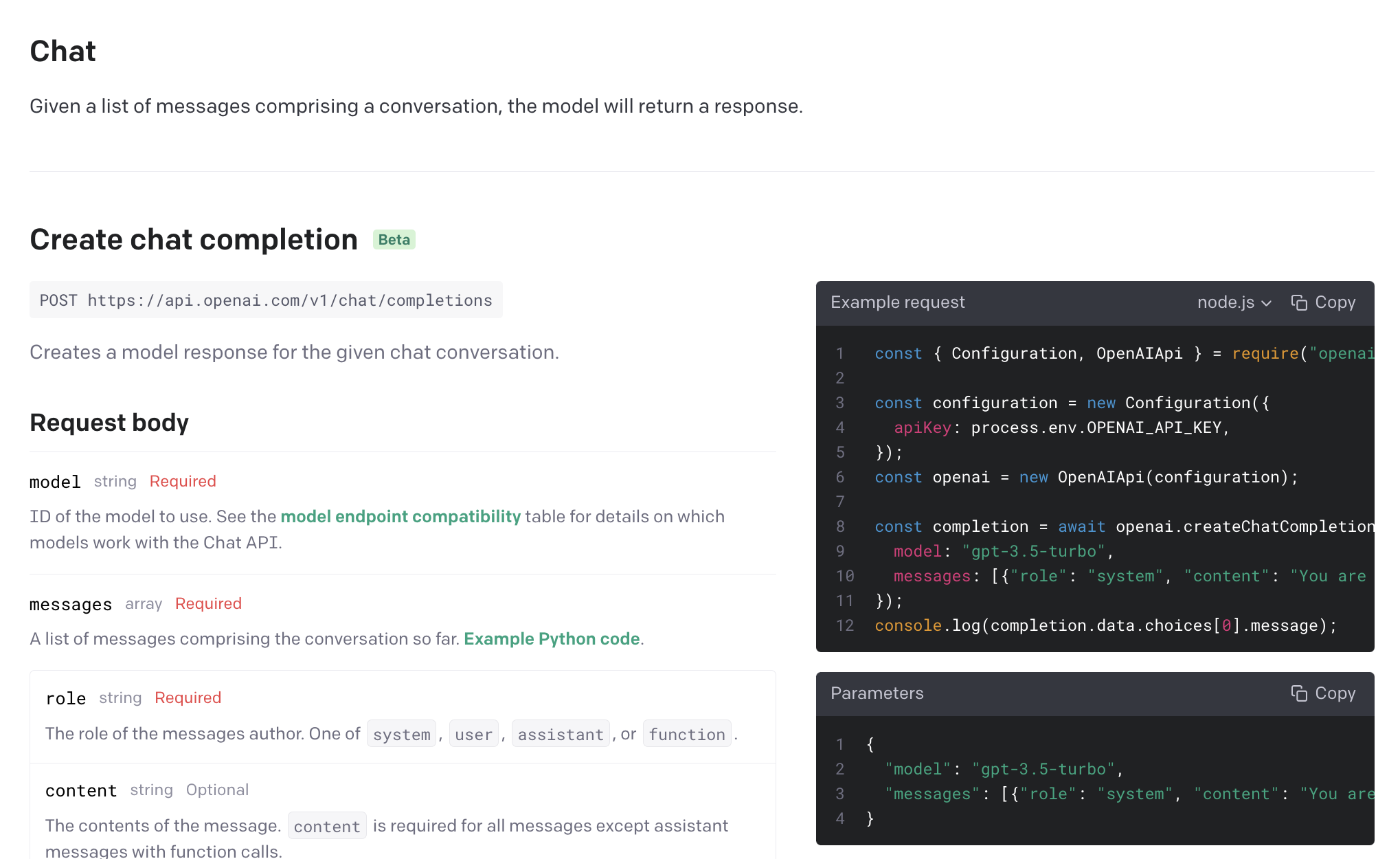1400x859 pixels.
Task: Click the function role code tag
Action: coord(687,735)
